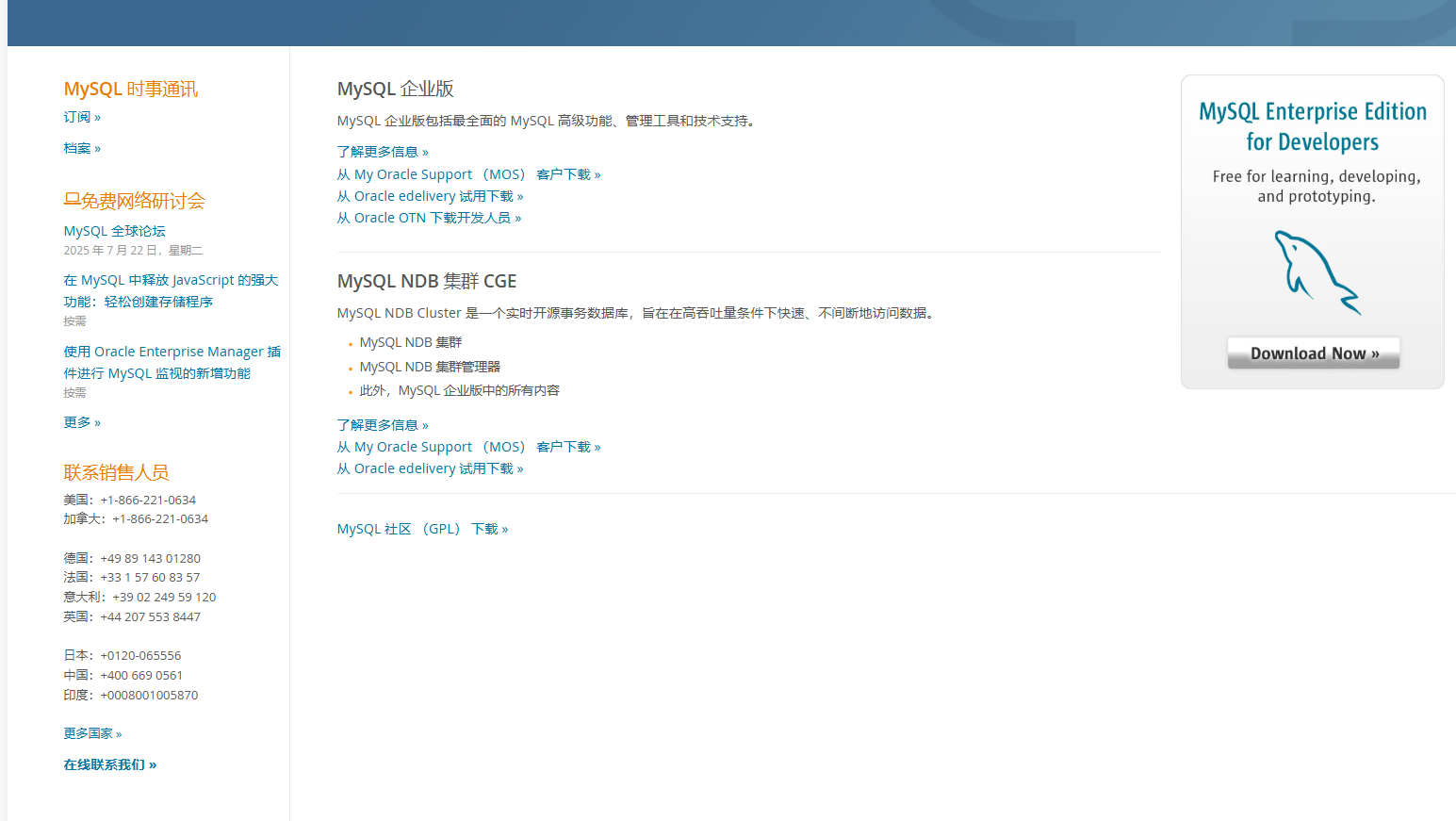Image resolution: width=1456 pixels, height=821 pixels.
Task: Open My Oracle Support 客户下载 under NDB 集群
Action: pyautogui.click(x=468, y=447)
